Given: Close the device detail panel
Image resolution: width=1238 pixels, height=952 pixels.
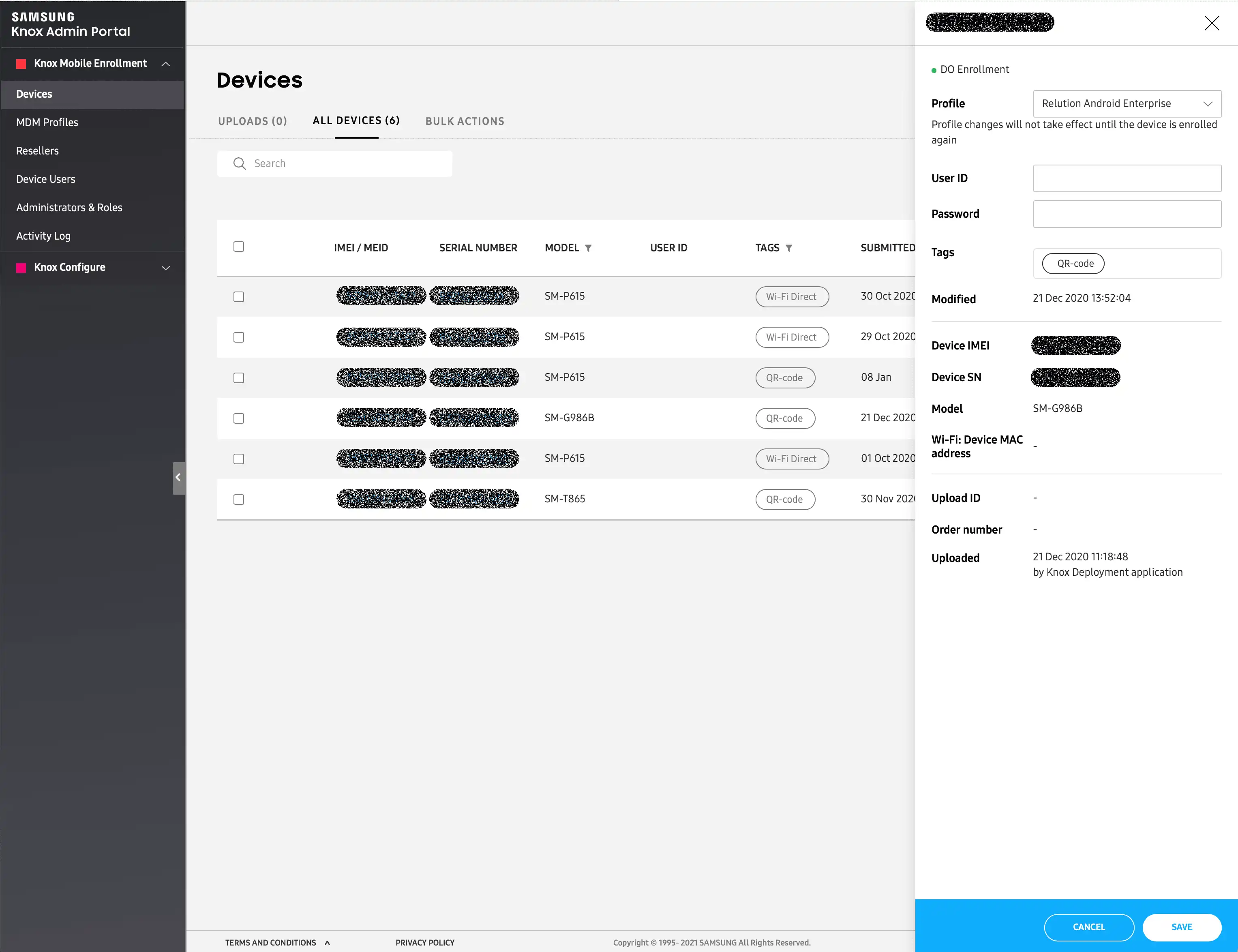Looking at the screenshot, I should click(1211, 23).
